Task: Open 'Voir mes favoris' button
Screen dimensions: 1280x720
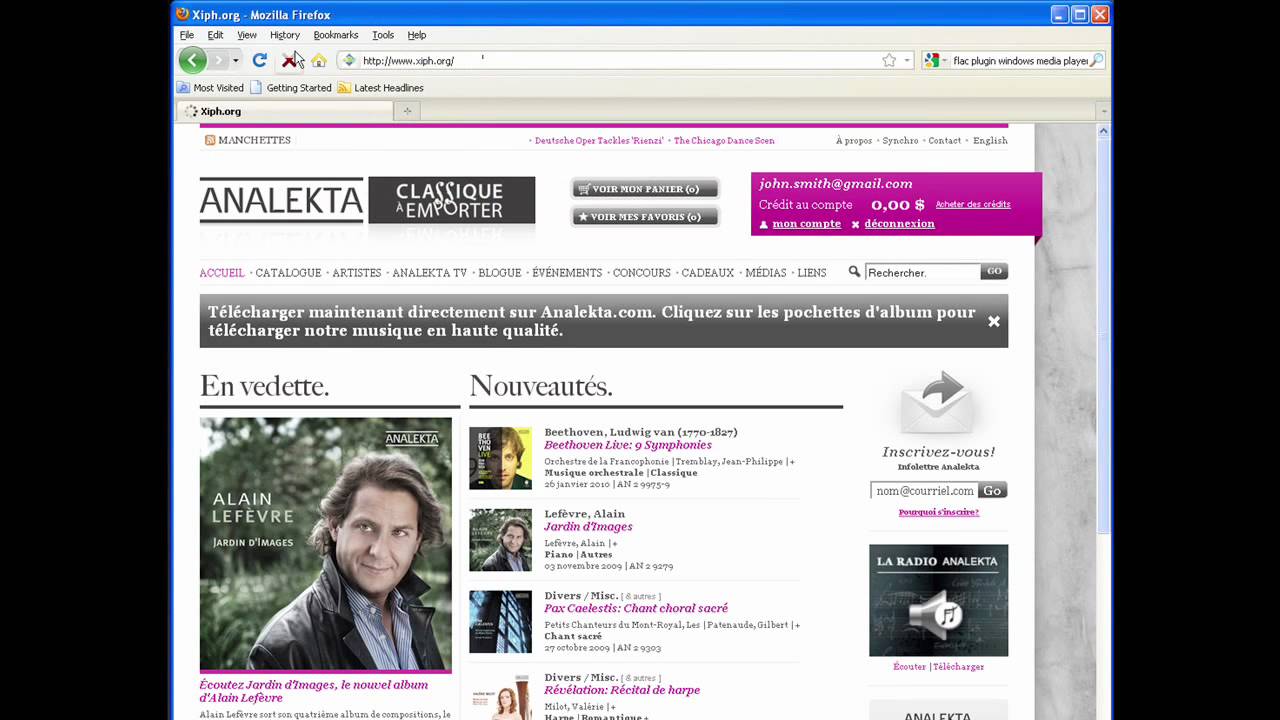Action: tap(645, 217)
